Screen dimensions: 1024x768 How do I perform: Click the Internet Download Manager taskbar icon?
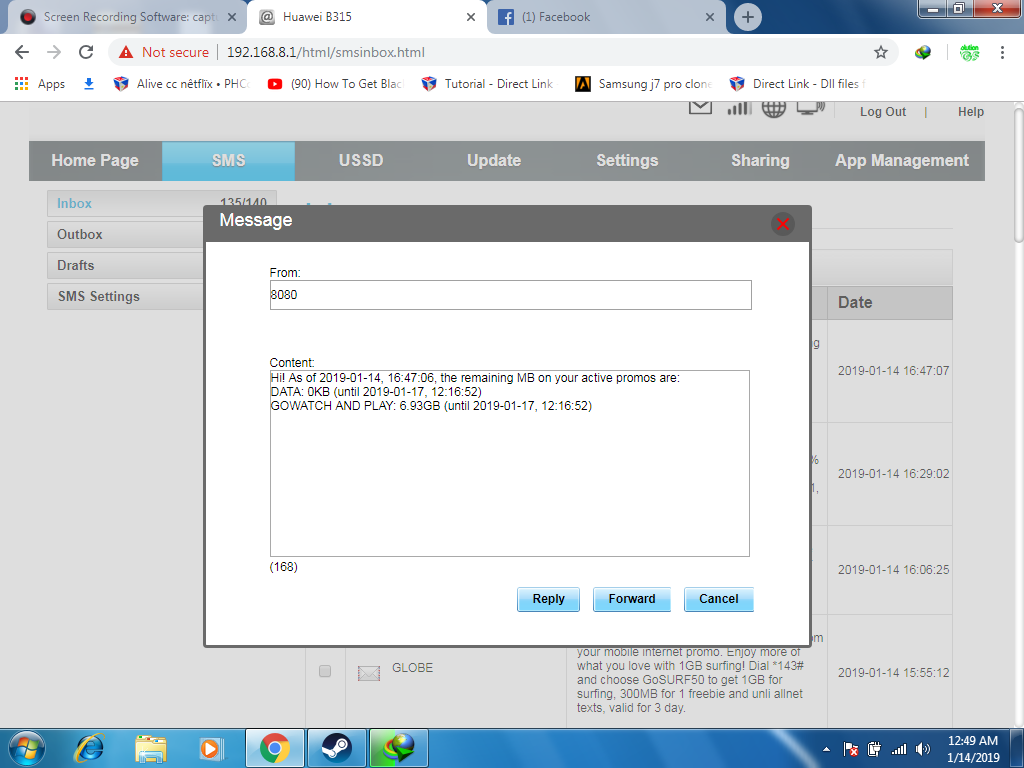(x=398, y=748)
